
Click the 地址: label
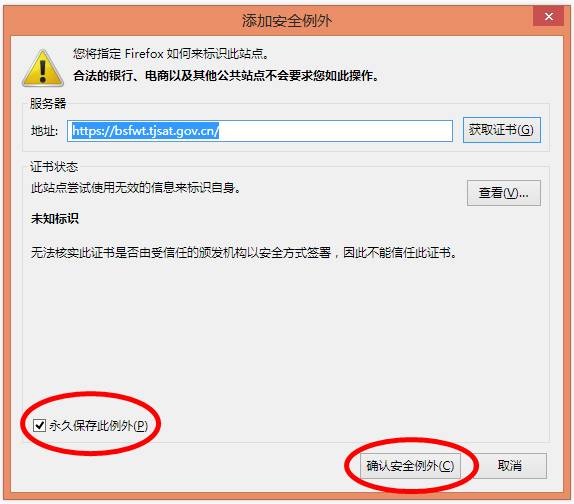click(44, 131)
